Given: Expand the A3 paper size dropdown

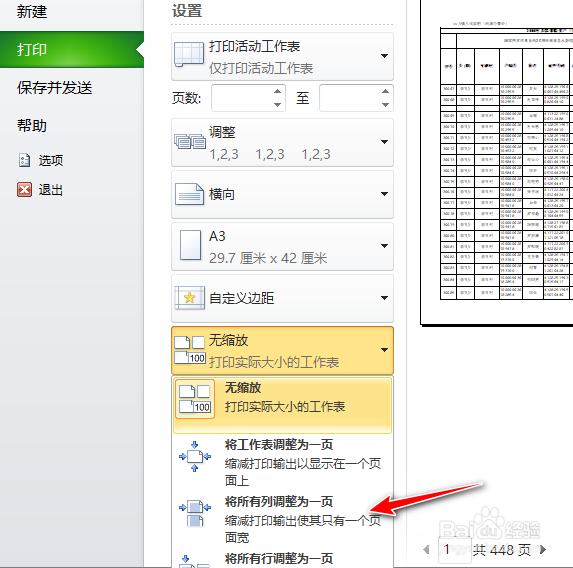Looking at the screenshot, I should (384, 246).
